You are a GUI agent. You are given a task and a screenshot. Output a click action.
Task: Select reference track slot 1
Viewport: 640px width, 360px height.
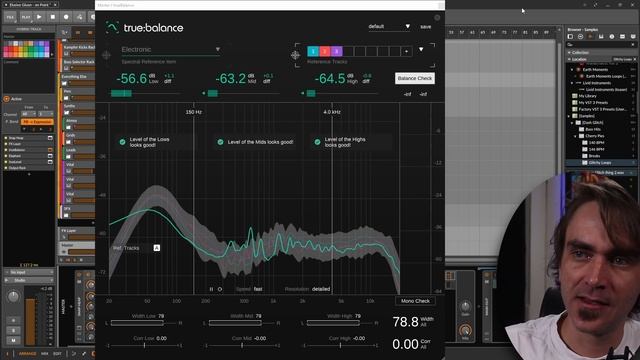[313, 51]
